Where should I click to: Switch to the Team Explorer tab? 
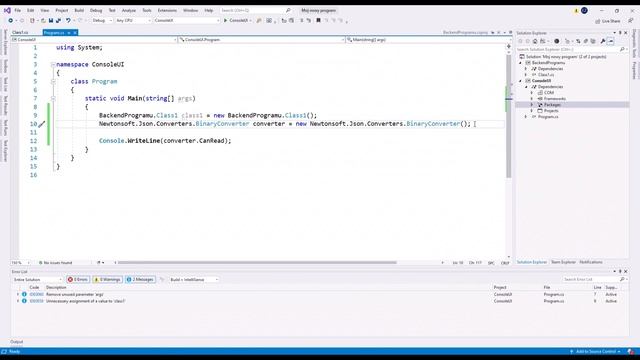(x=563, y=262)
